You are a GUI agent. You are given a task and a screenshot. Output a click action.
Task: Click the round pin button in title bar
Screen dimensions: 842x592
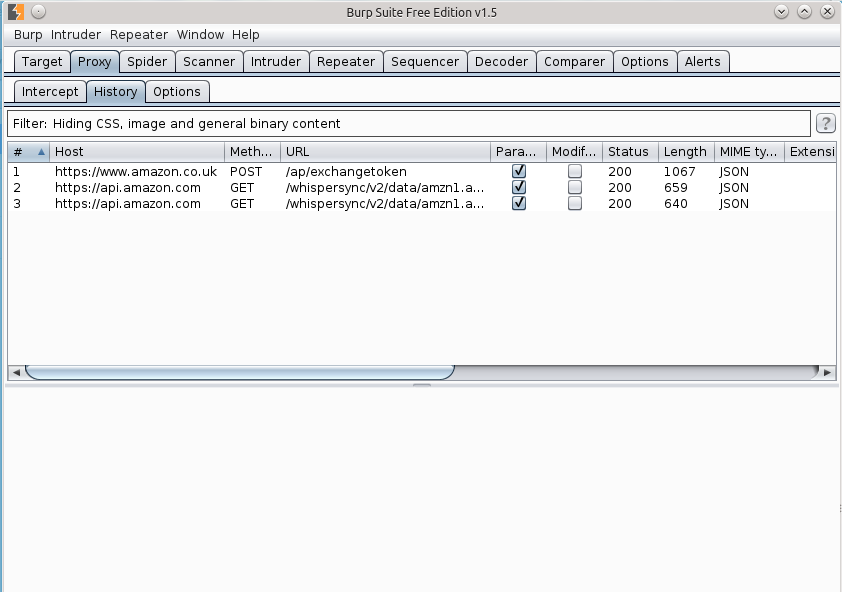(x=39, y=11)
